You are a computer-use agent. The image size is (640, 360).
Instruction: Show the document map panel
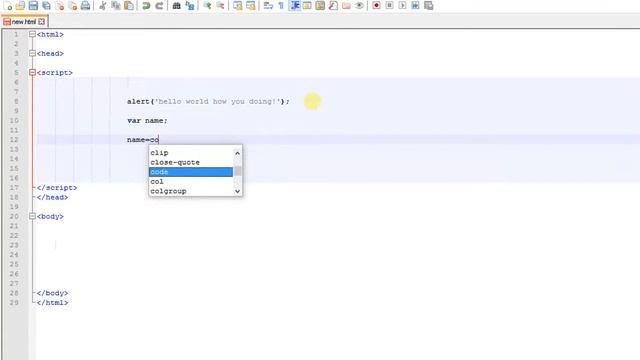click(x=320, y=5)
